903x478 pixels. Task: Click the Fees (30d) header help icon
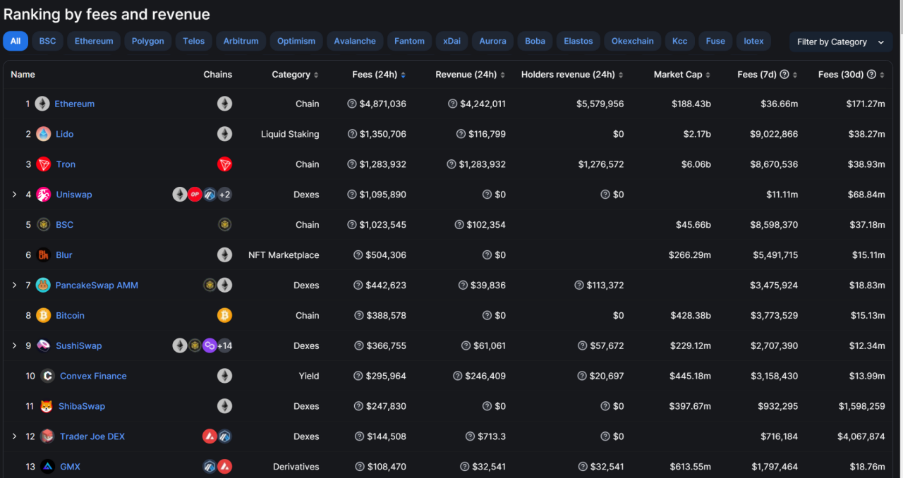(x=871, y=74)
